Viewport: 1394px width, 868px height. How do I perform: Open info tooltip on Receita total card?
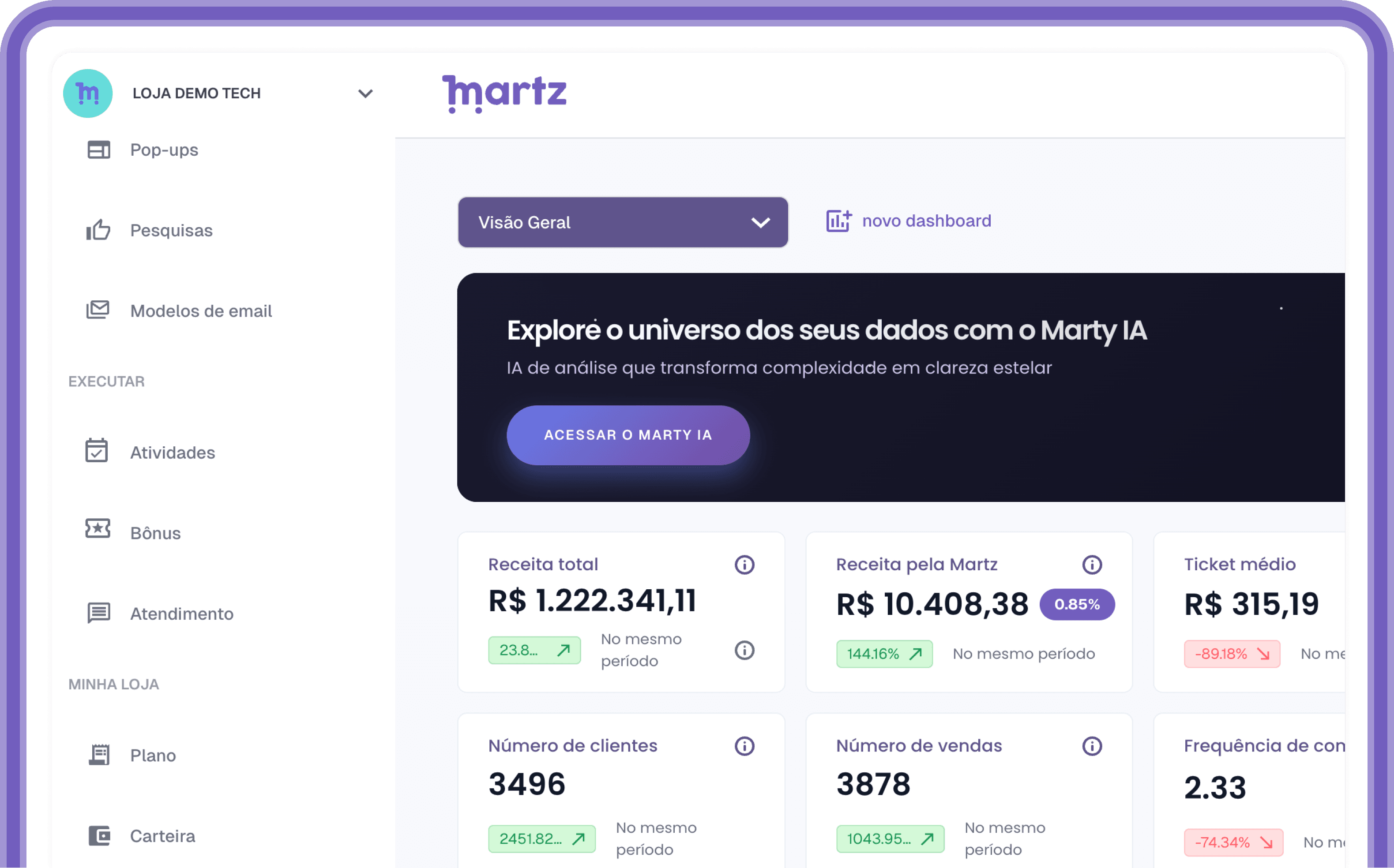click(x=744, y=564)
